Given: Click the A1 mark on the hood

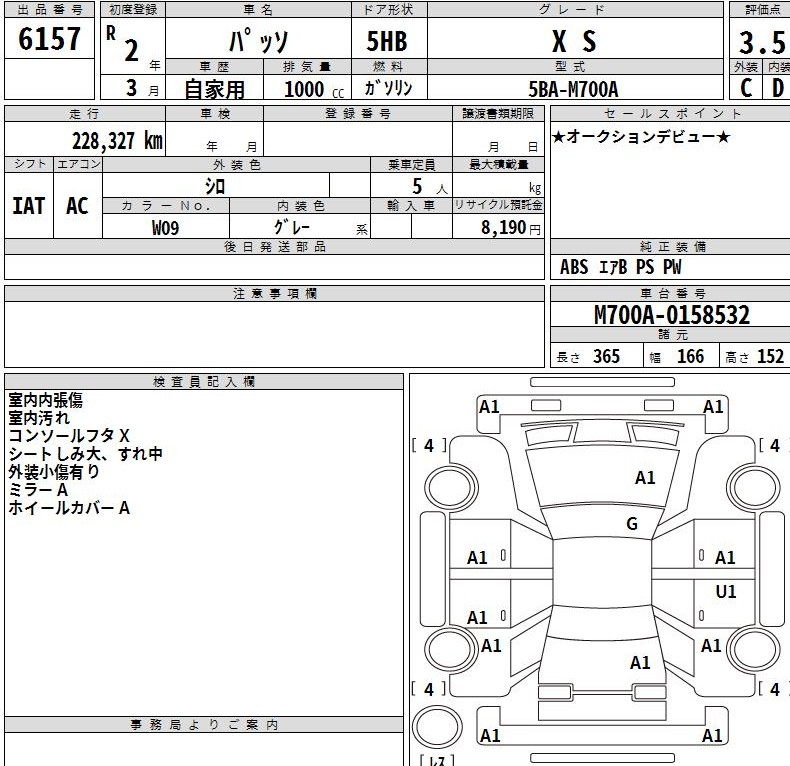Looking at the screenshot, I should tap(645, 478).
